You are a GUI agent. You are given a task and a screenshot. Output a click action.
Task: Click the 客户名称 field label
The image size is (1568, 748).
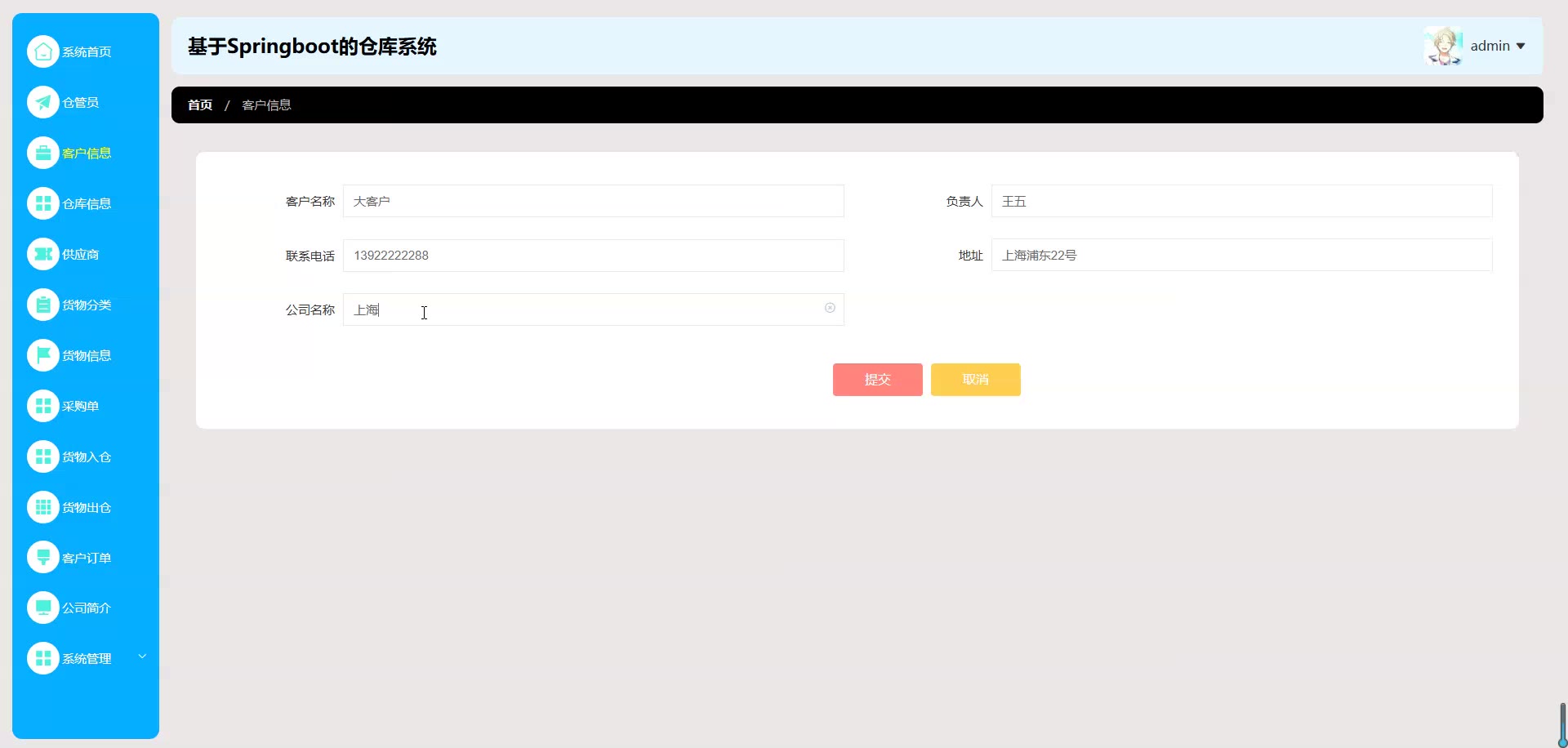coord(310,201)
